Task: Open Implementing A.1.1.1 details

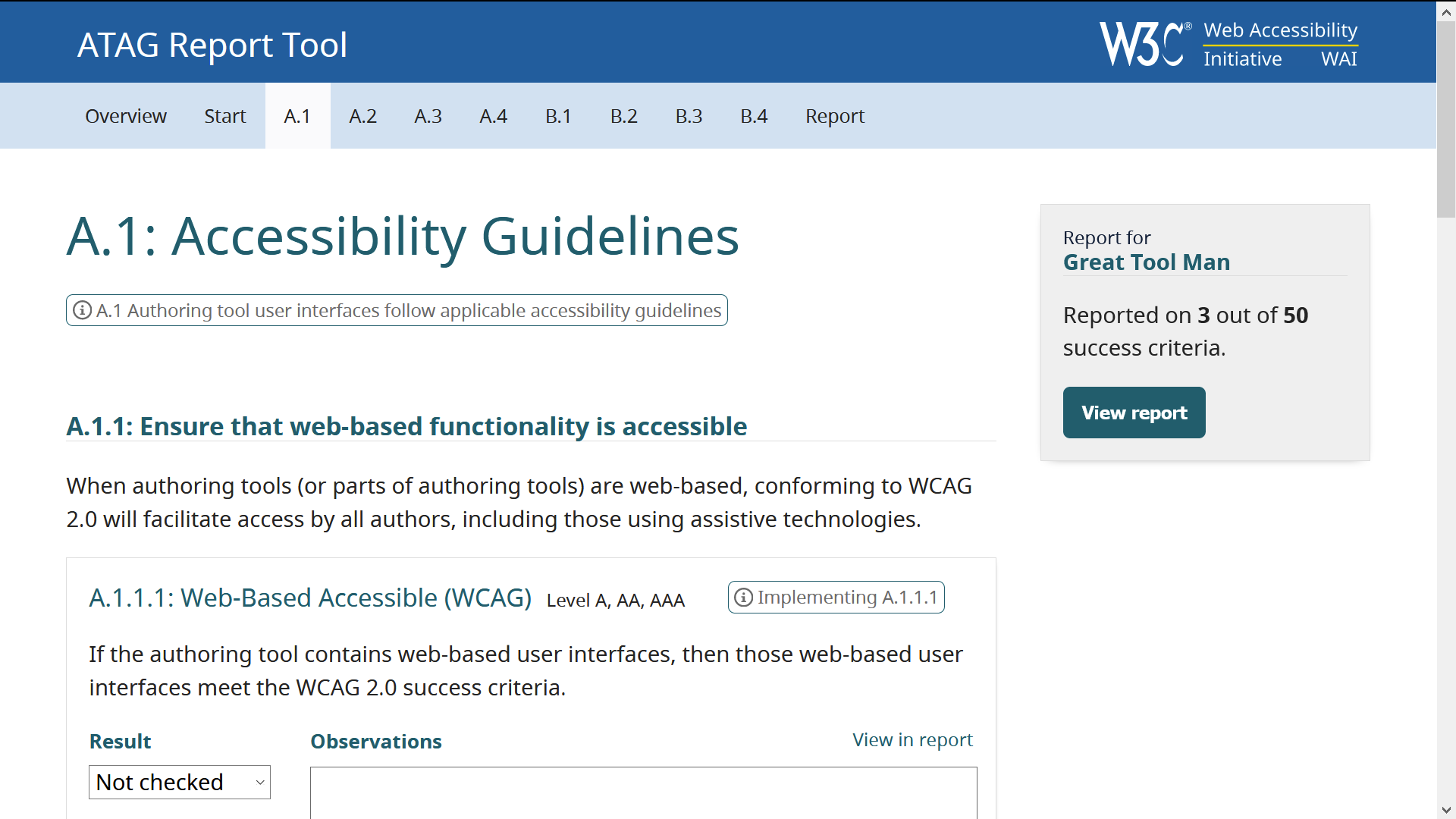Action: coord(836,598)
